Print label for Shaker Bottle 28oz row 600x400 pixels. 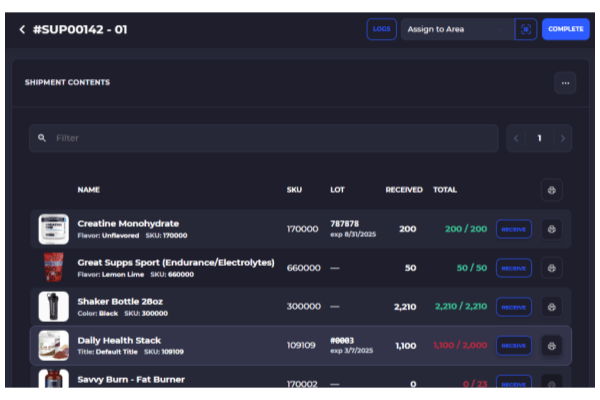point(551,307)
